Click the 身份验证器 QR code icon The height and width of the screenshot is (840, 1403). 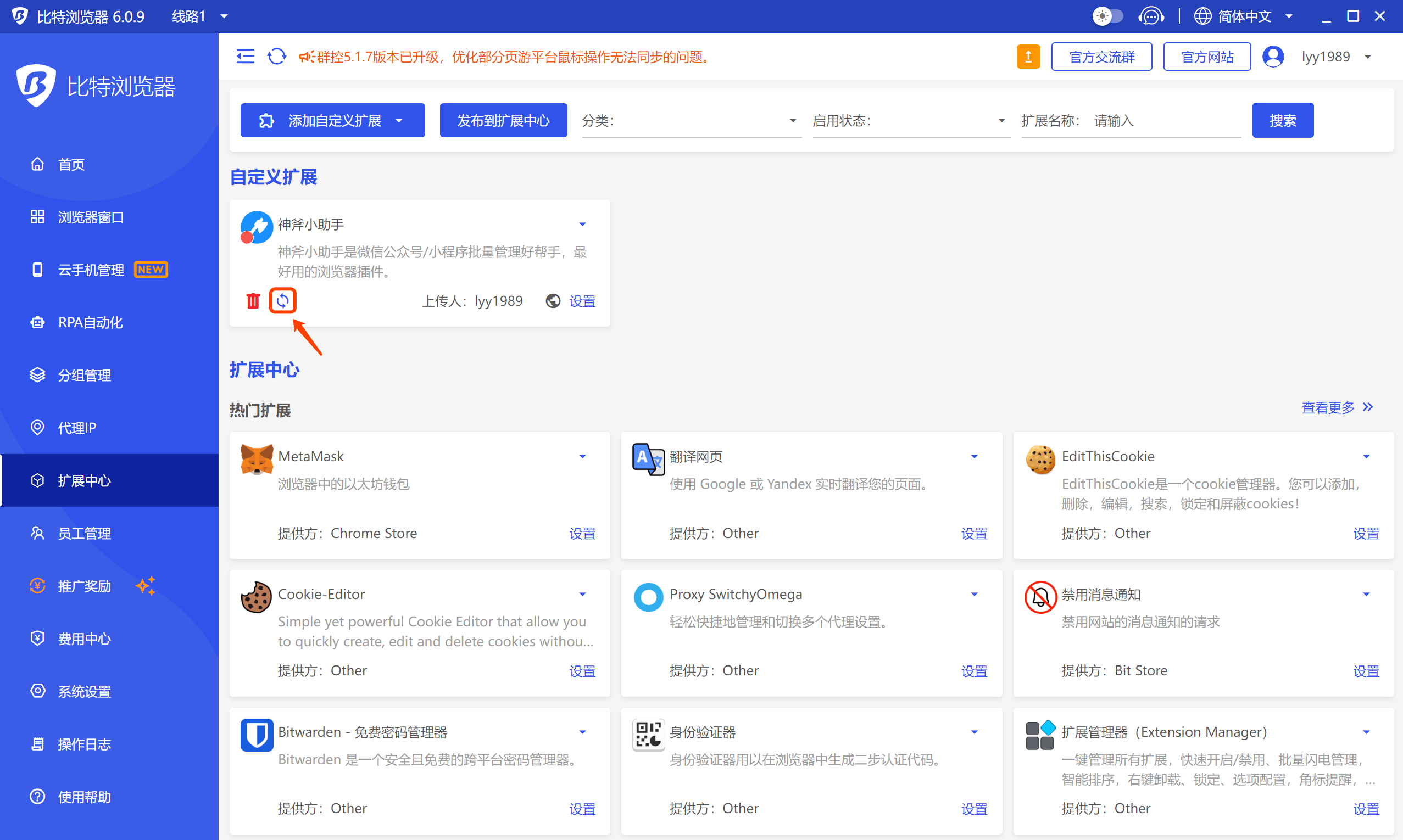(648, 735)
